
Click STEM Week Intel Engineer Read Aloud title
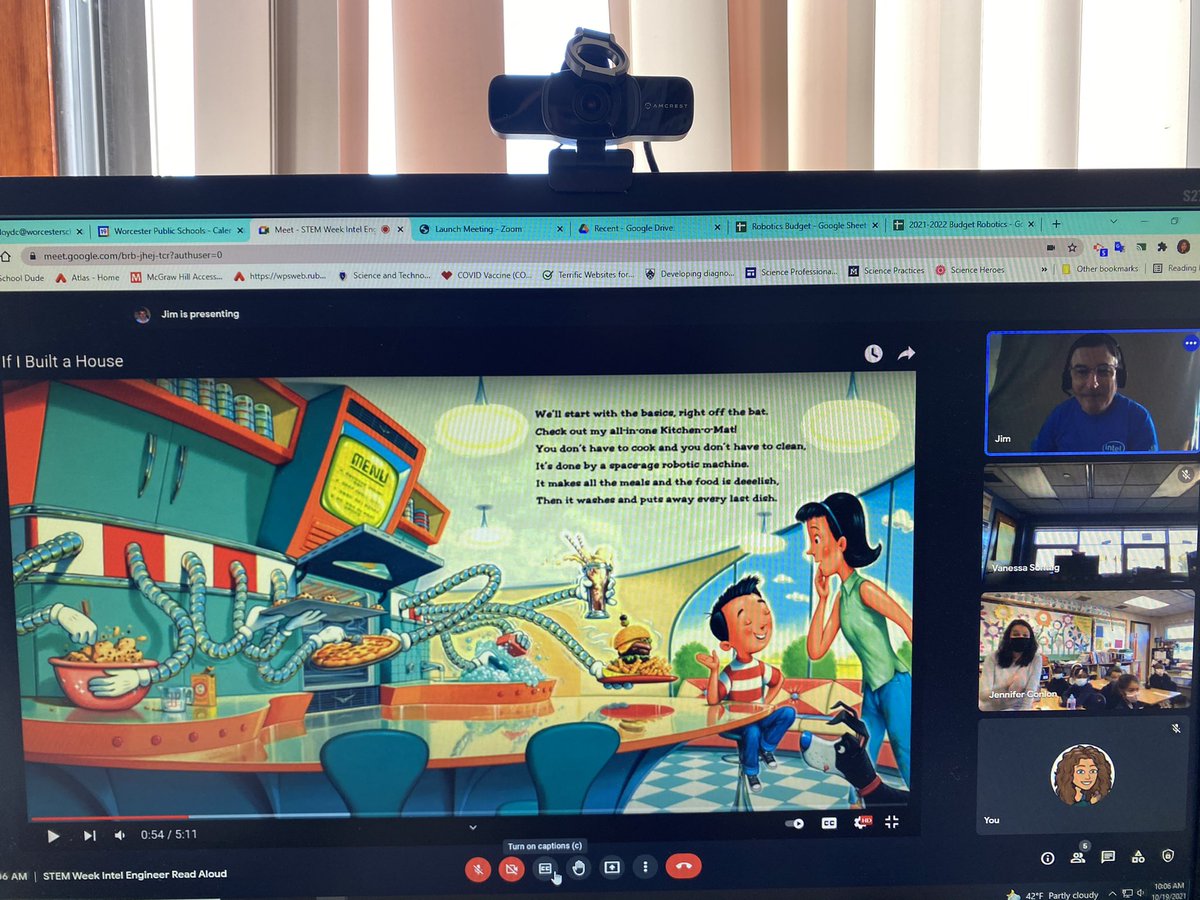tap(135, 874)
